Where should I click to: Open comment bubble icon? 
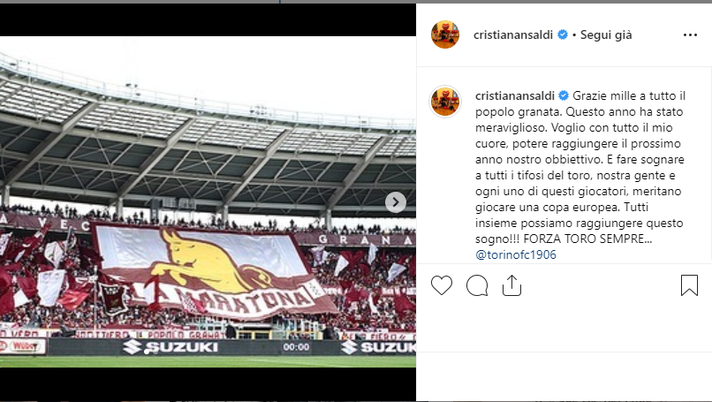click(x=477, y=286)
